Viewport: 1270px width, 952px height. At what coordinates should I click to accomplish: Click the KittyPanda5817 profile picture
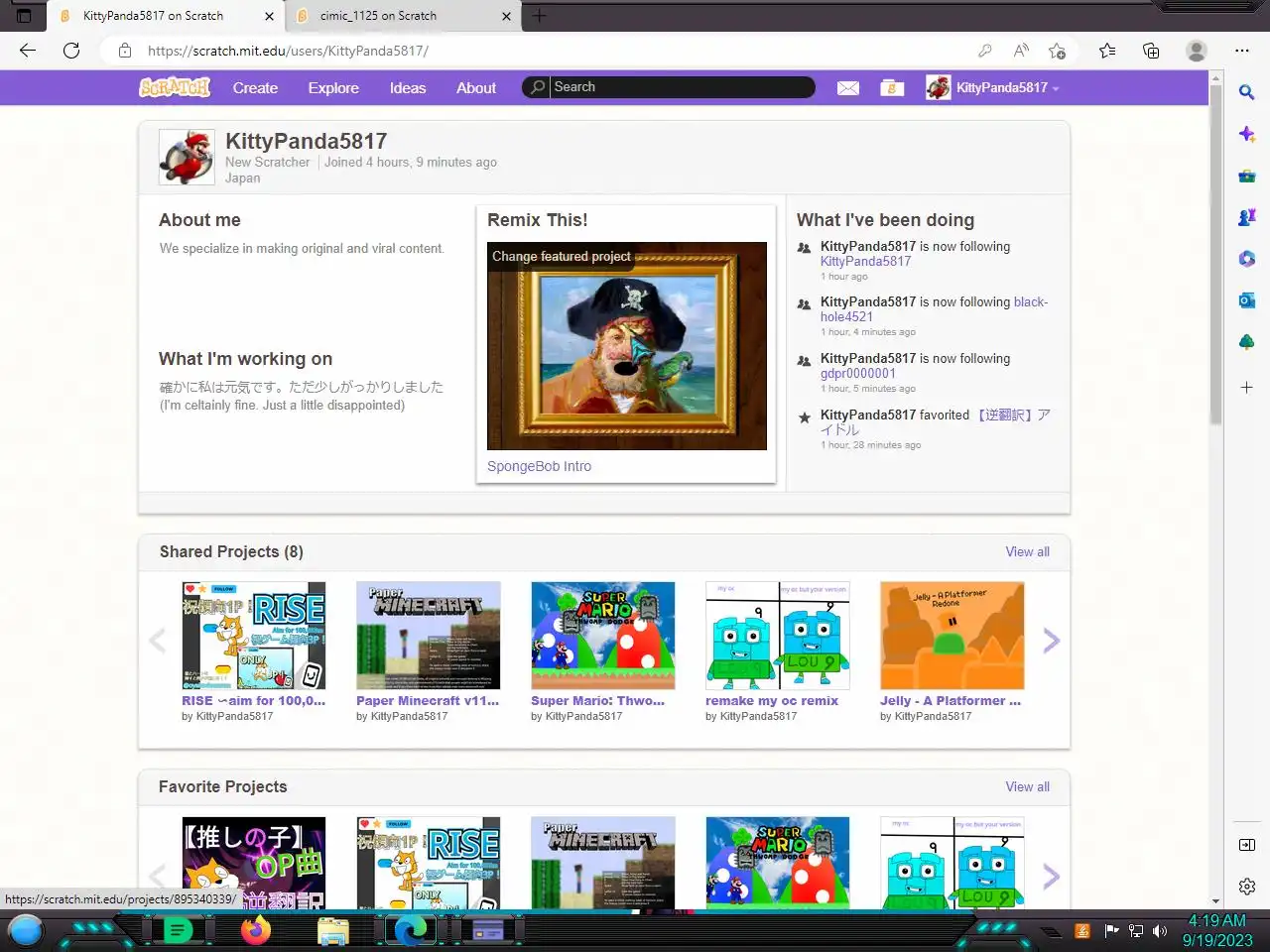(x=187, y=157)
